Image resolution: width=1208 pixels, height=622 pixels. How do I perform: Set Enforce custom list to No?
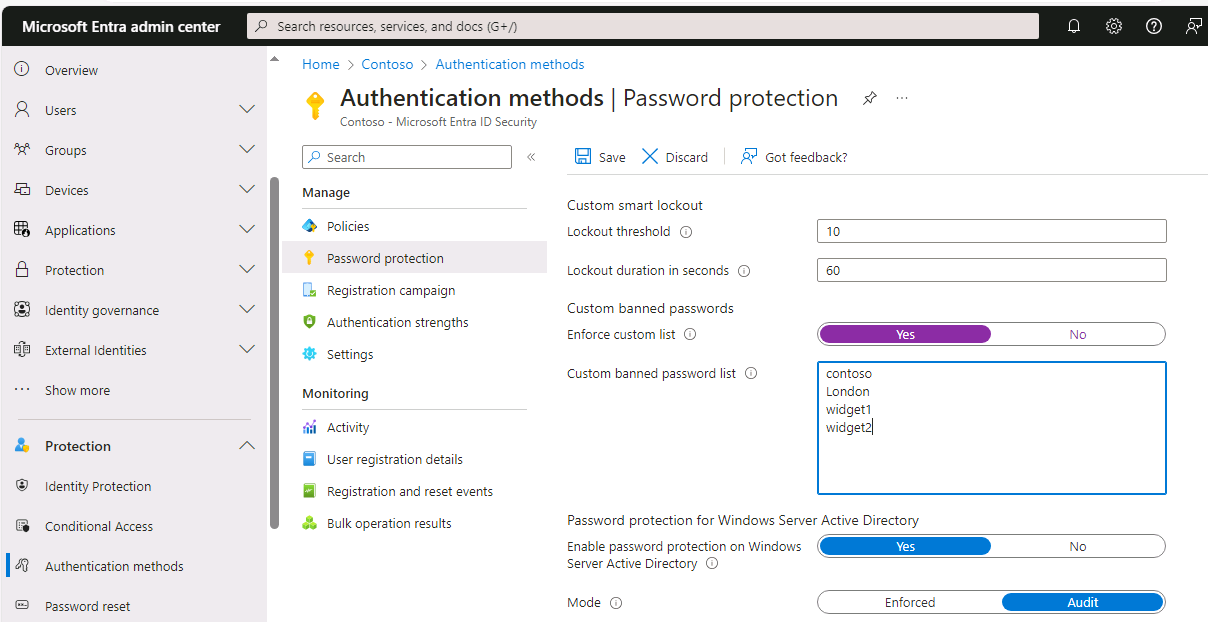[1078, 334]
